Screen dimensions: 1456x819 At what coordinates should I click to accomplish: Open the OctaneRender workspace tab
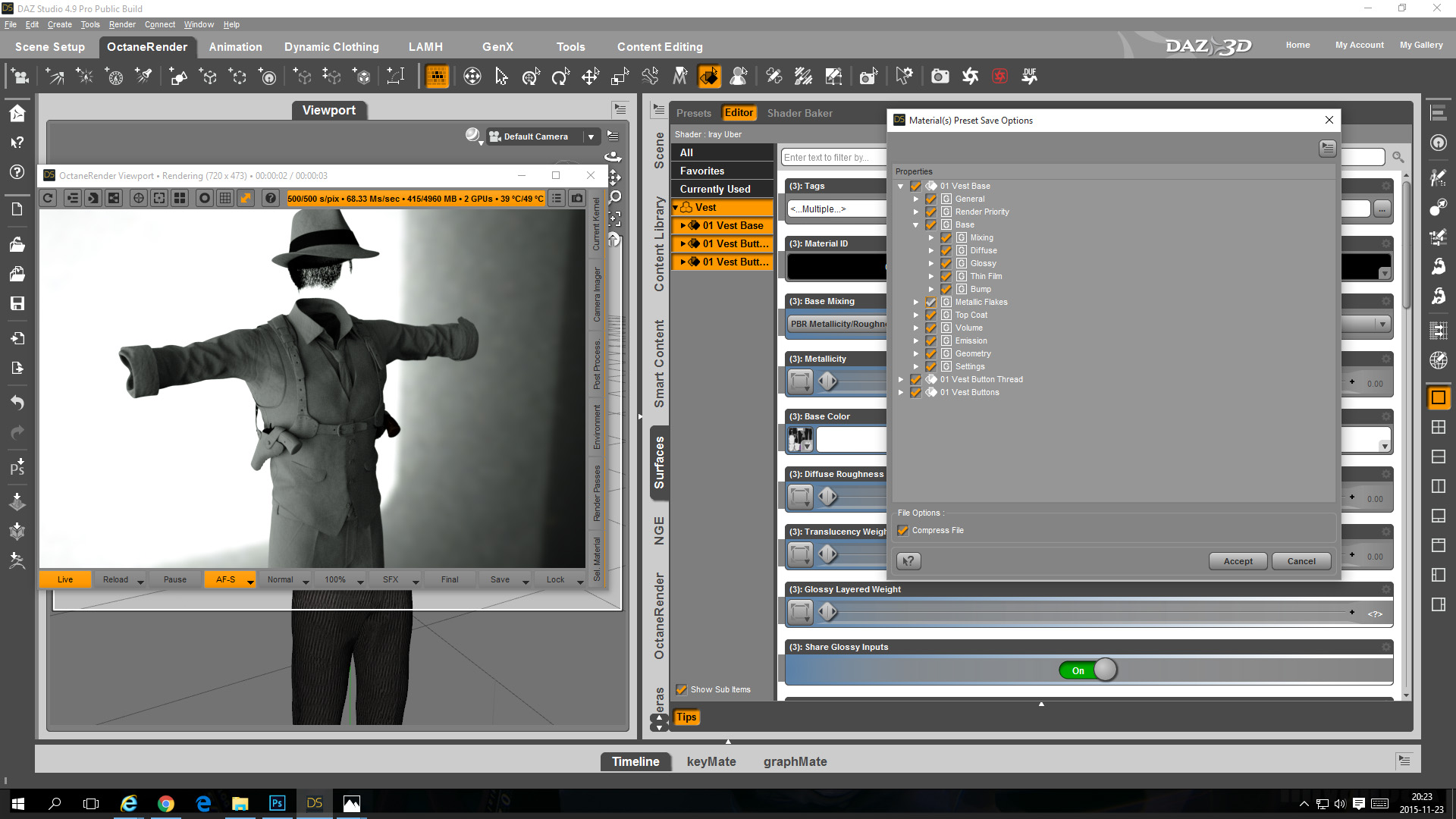pos(146,47)
